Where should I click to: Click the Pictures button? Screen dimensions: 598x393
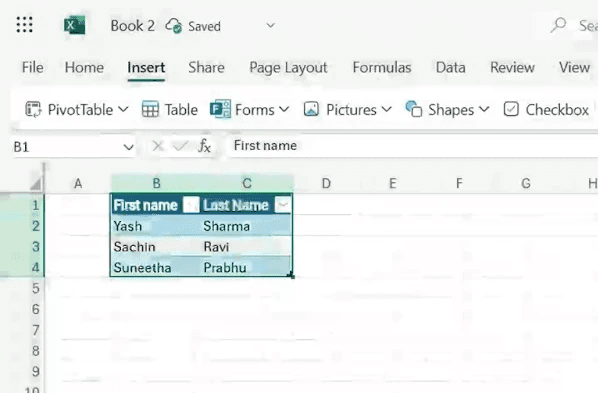click(x=340, y=110)
